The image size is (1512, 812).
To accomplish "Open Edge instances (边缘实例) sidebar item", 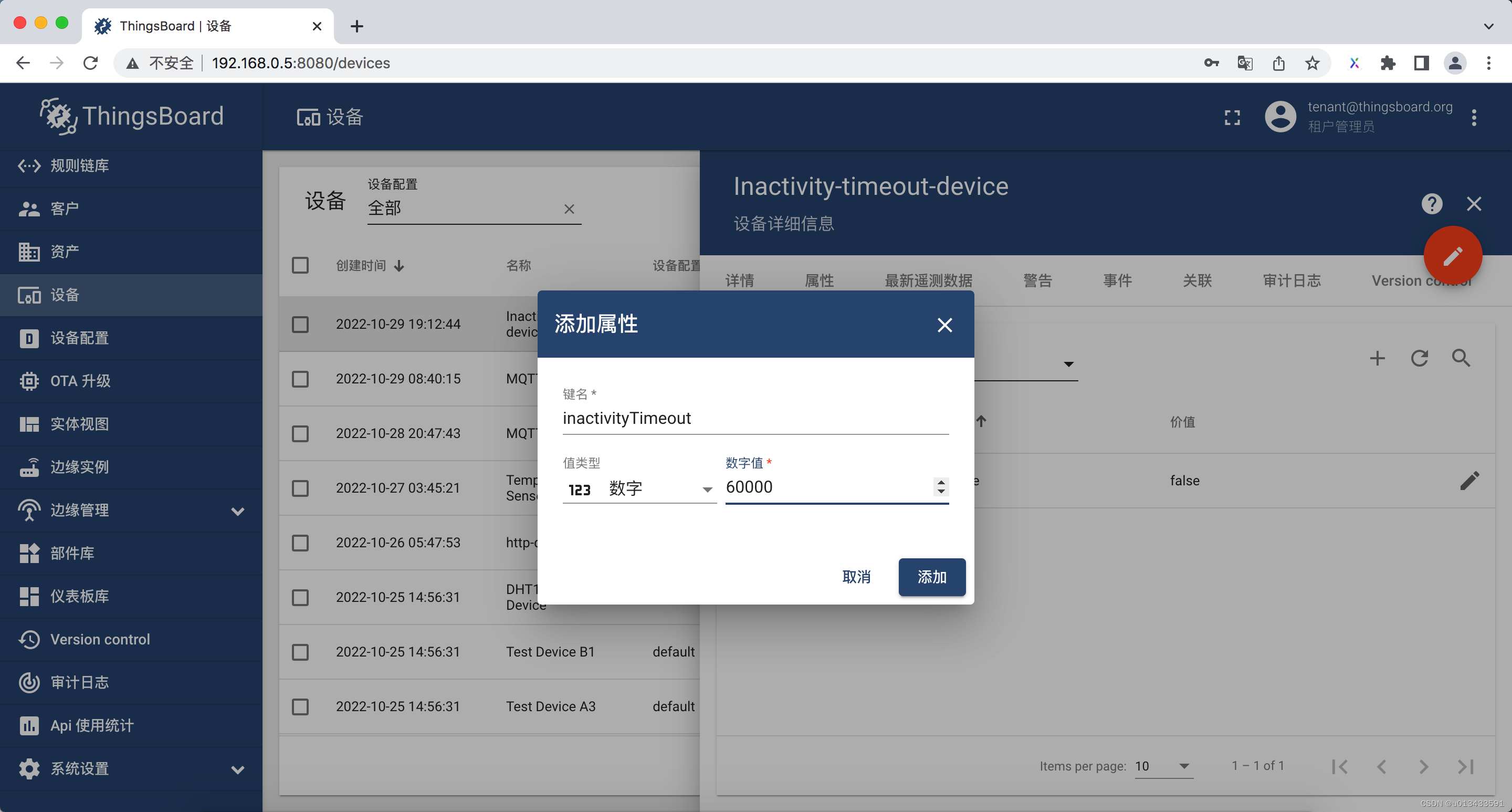I will click(131, 467).
